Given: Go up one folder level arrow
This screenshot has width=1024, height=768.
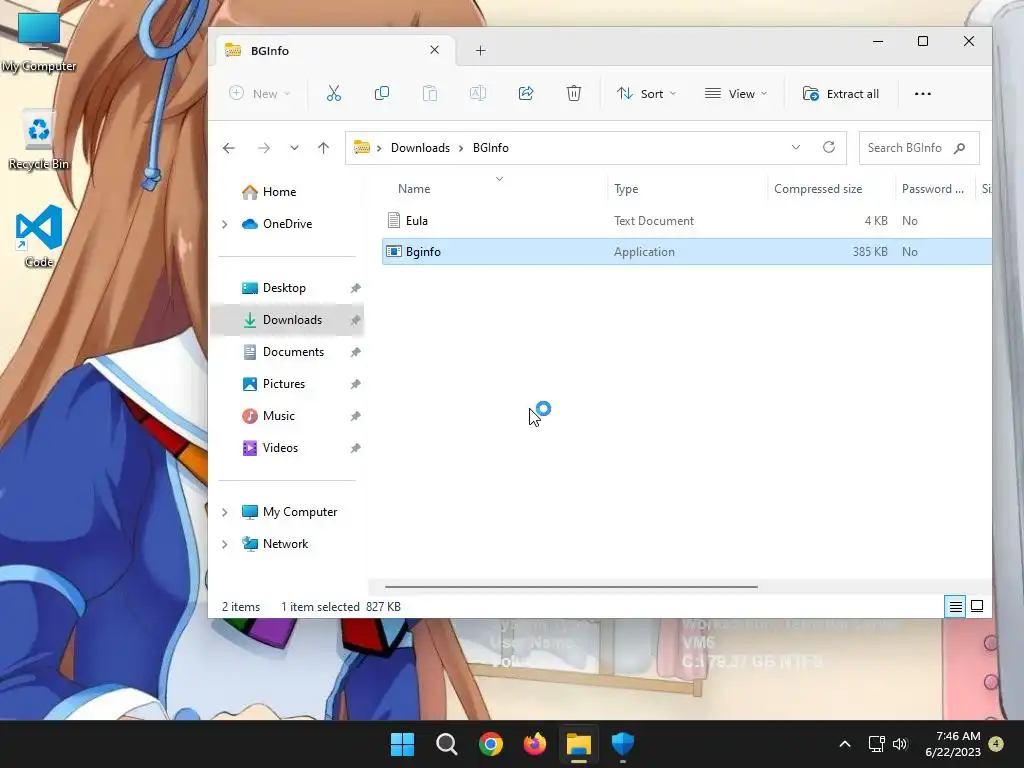Looking at the screenshot, I should 323,148.
